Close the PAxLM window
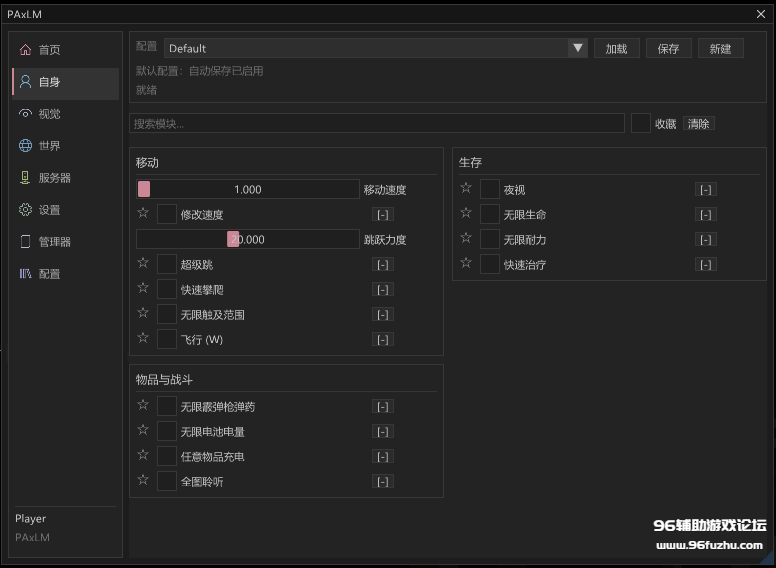The image size is (776, 568). [761, 14]
